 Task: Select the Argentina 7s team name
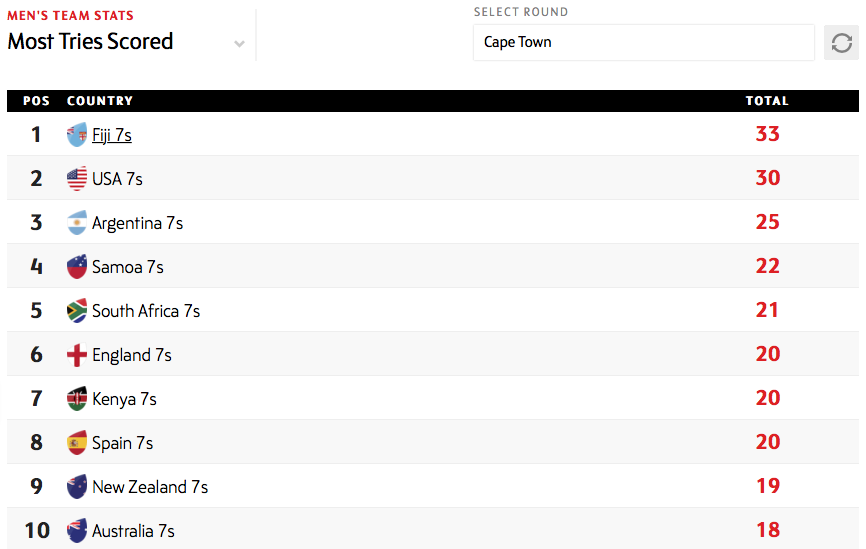pyautogui.click(x=137, y=223)
